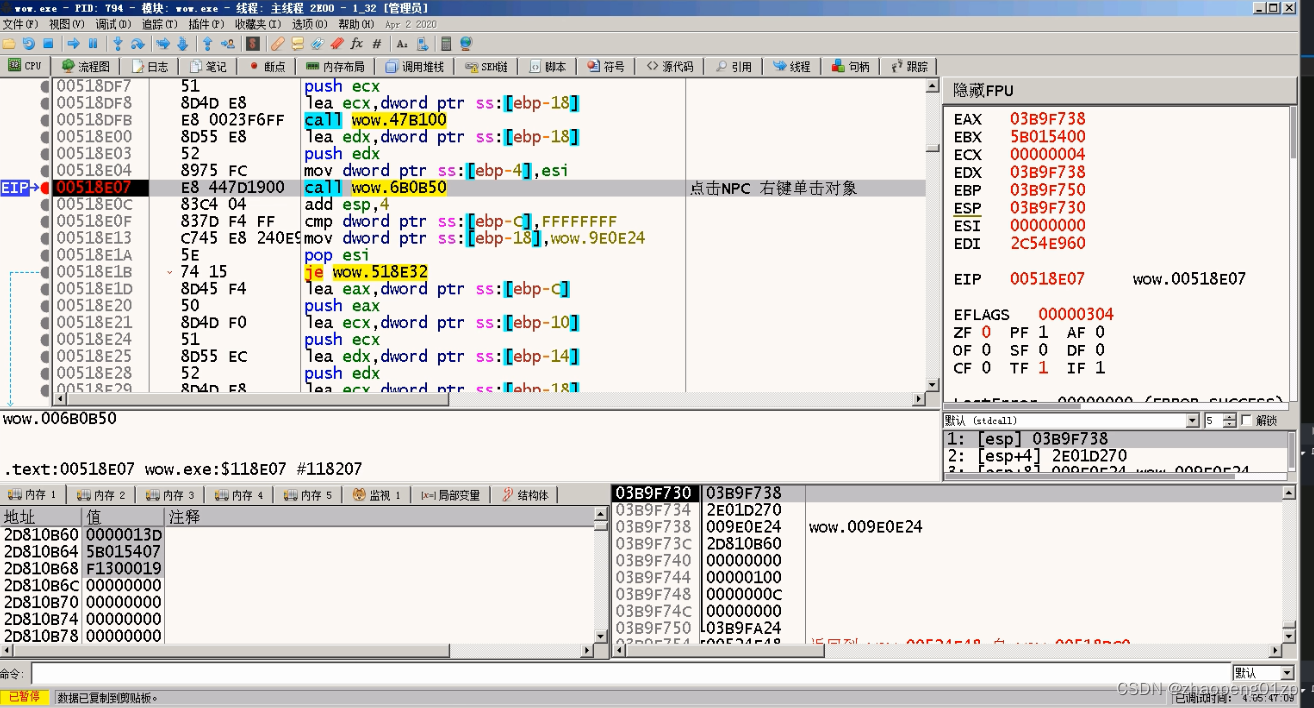Image resolution: width=1314 pixels, height=708 pixels.
Task: Click the hash (#) toolbar icon
Action: pyautogui.click(x=377, y=44)
